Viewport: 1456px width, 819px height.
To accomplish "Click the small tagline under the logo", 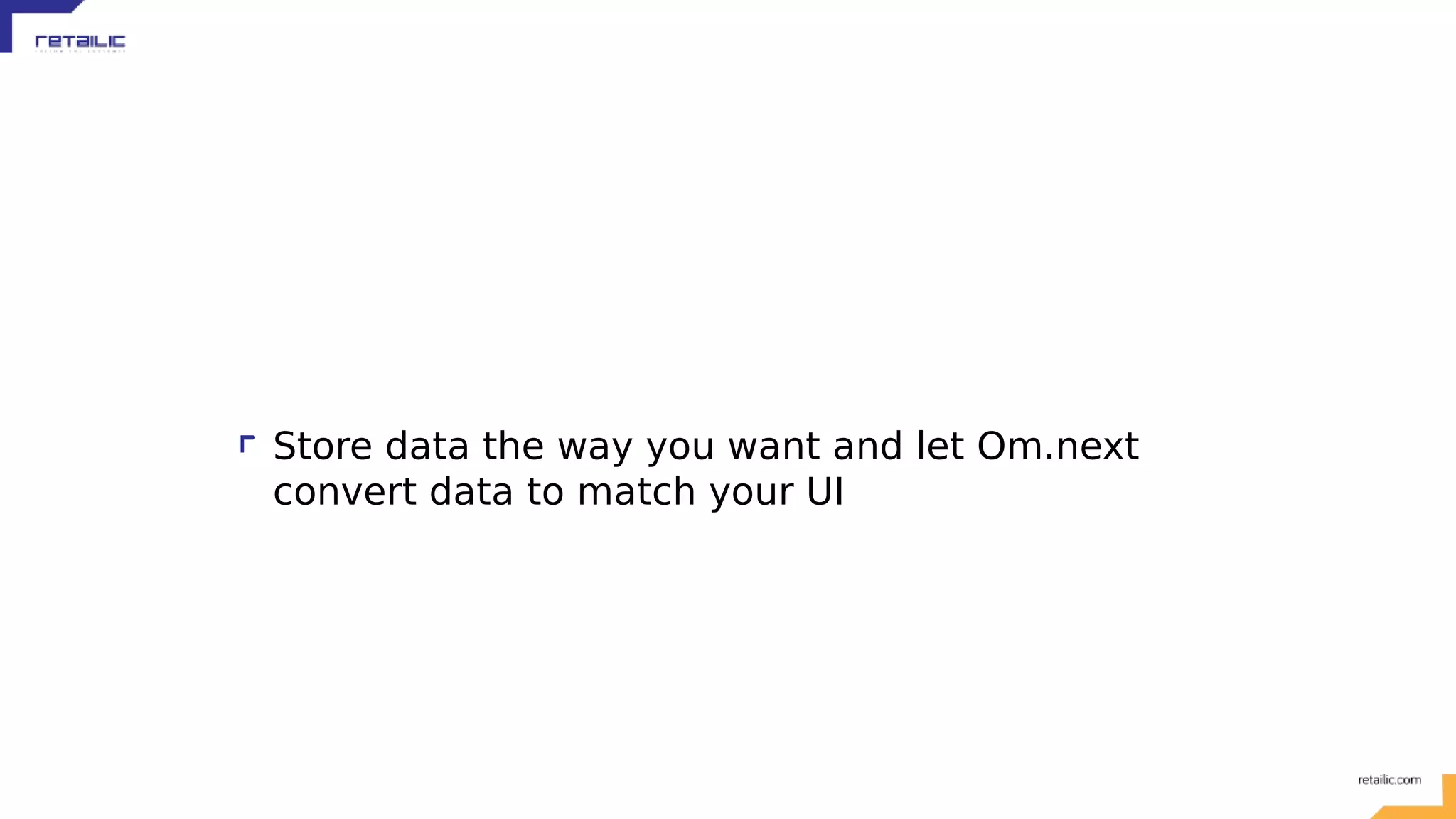I will 80,51.
